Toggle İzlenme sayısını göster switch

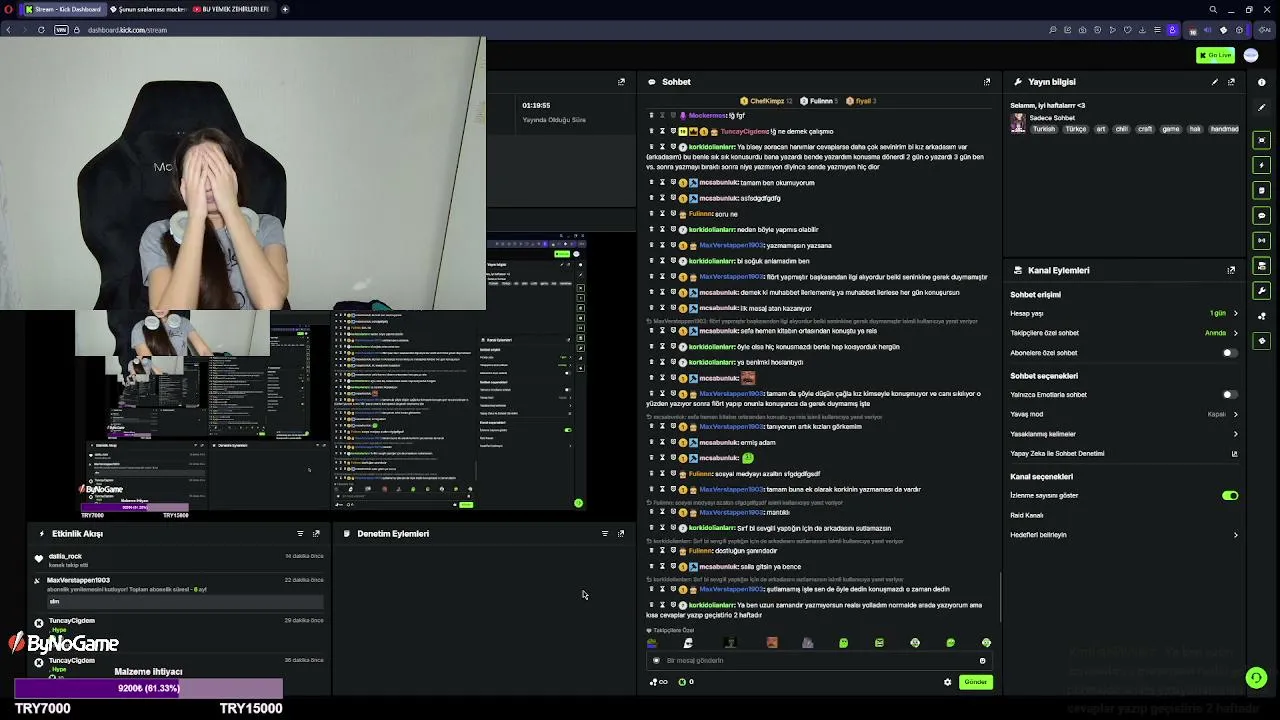(x=1230, y=496)
